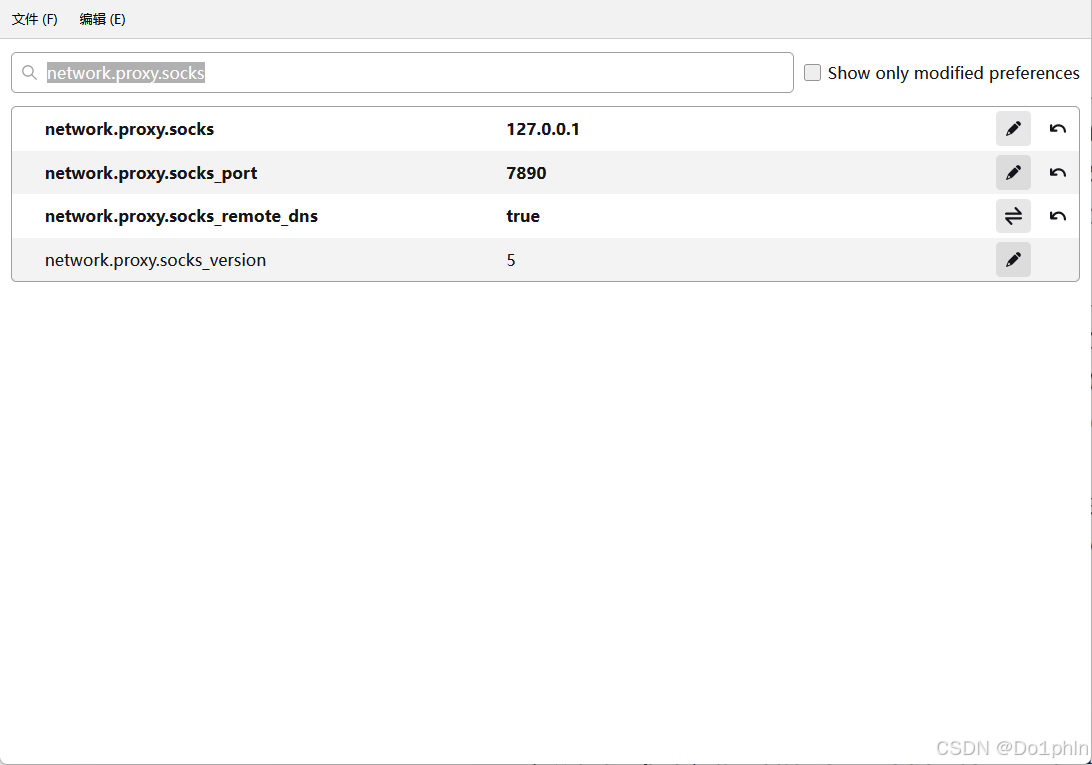Click the 127.0.0.1 proxy address value
Screen dimensions: 1092x765
pyautogui.click(x=543, y=129)
